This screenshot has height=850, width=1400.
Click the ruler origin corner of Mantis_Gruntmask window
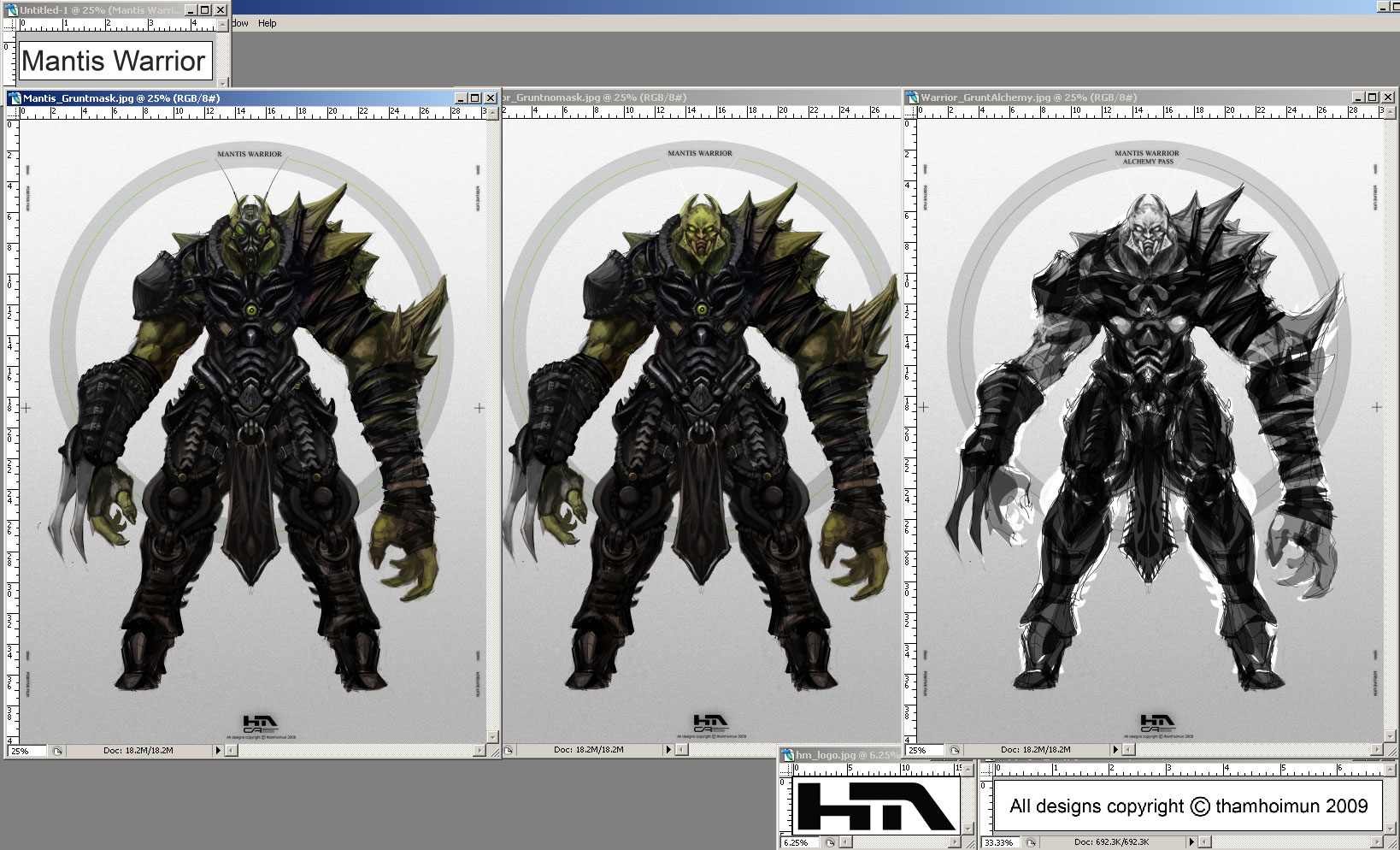tap(12, 112)
